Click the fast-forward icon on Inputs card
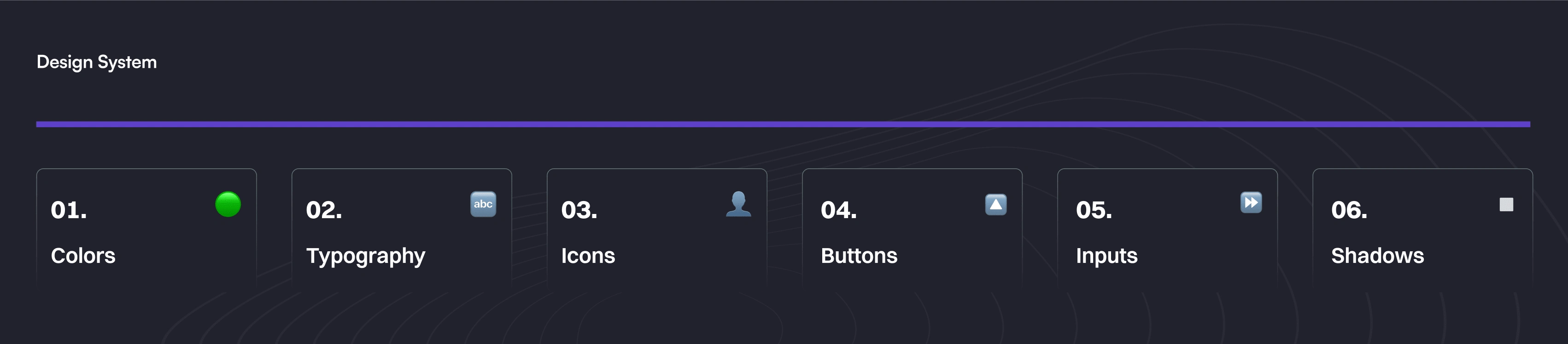1568x344 pixels. tap(1250, 202)
